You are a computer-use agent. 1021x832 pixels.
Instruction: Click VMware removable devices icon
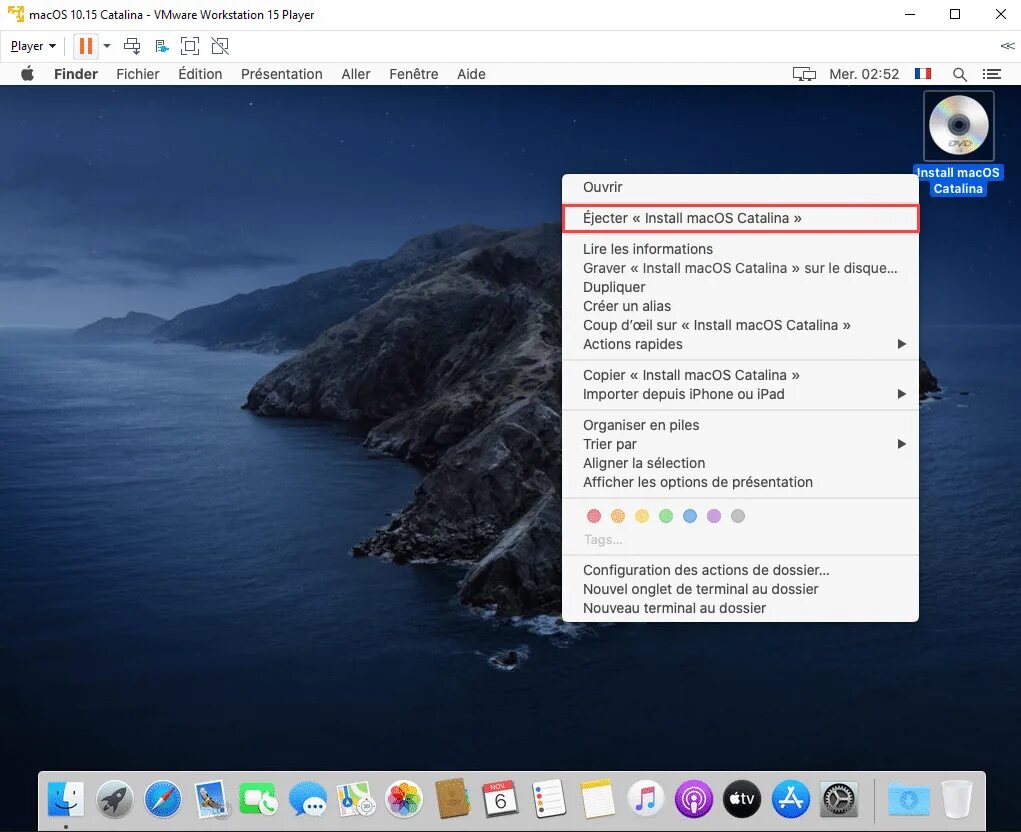pos(161,46)
